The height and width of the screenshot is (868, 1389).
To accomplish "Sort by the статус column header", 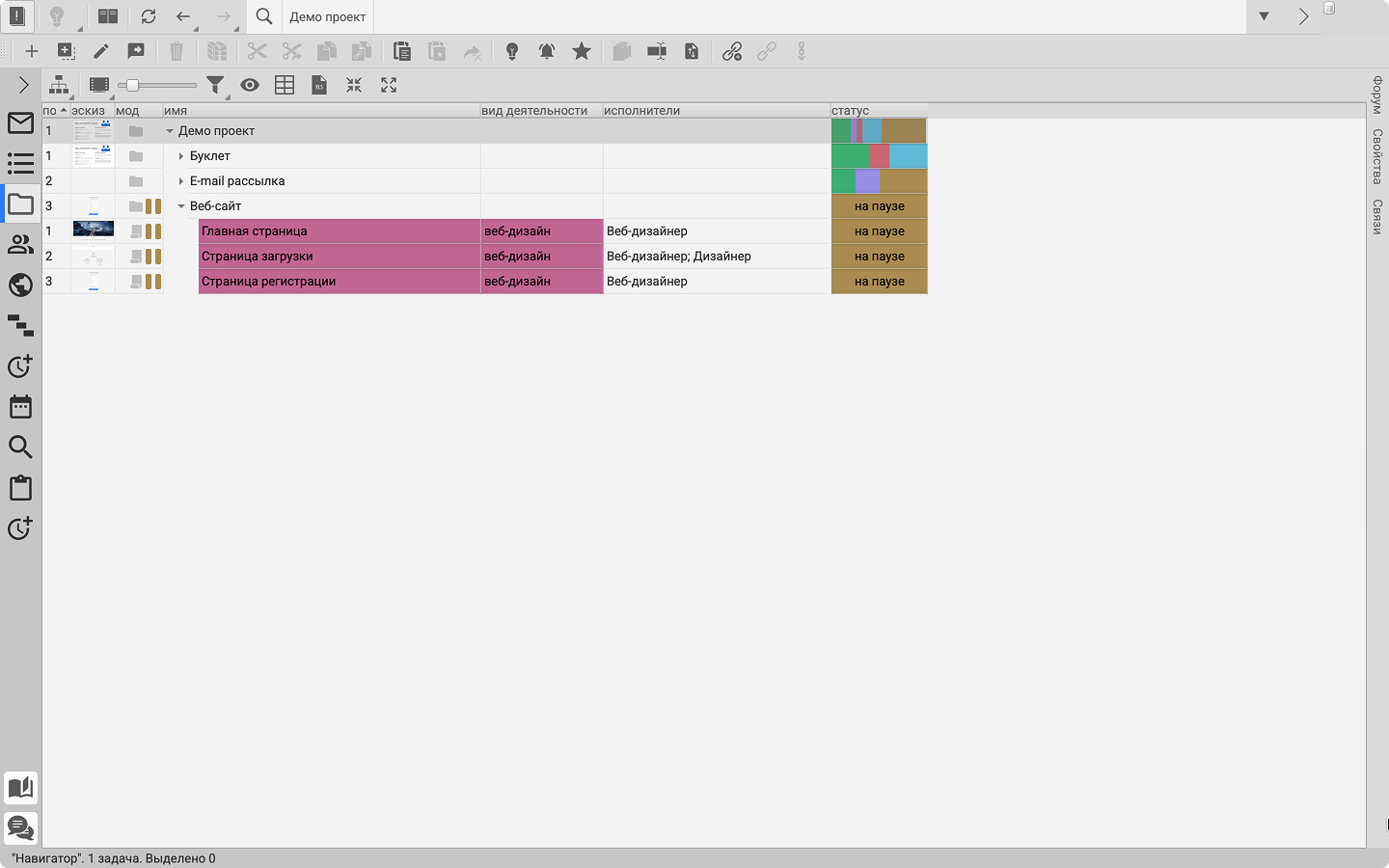I will point(879,111).
